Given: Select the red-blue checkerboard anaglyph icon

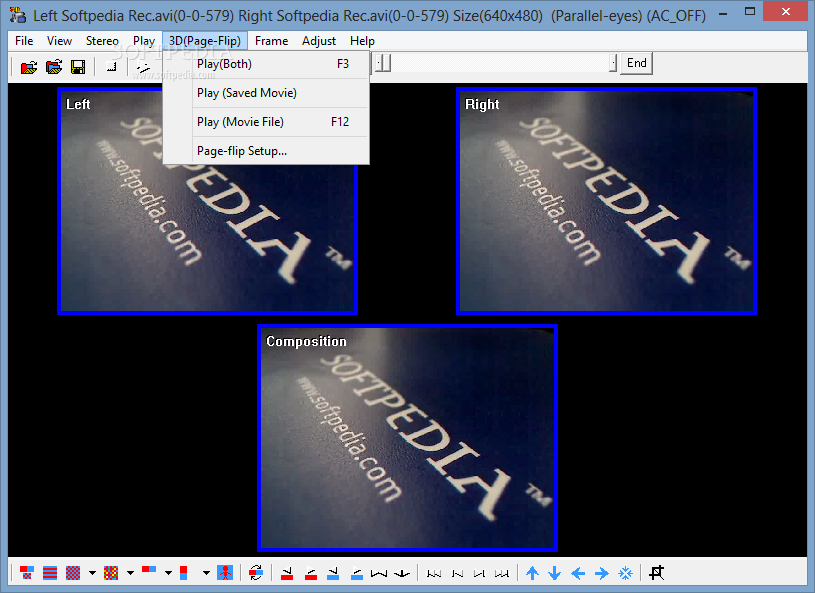Looking at the screenshot, I should point(73,573).
